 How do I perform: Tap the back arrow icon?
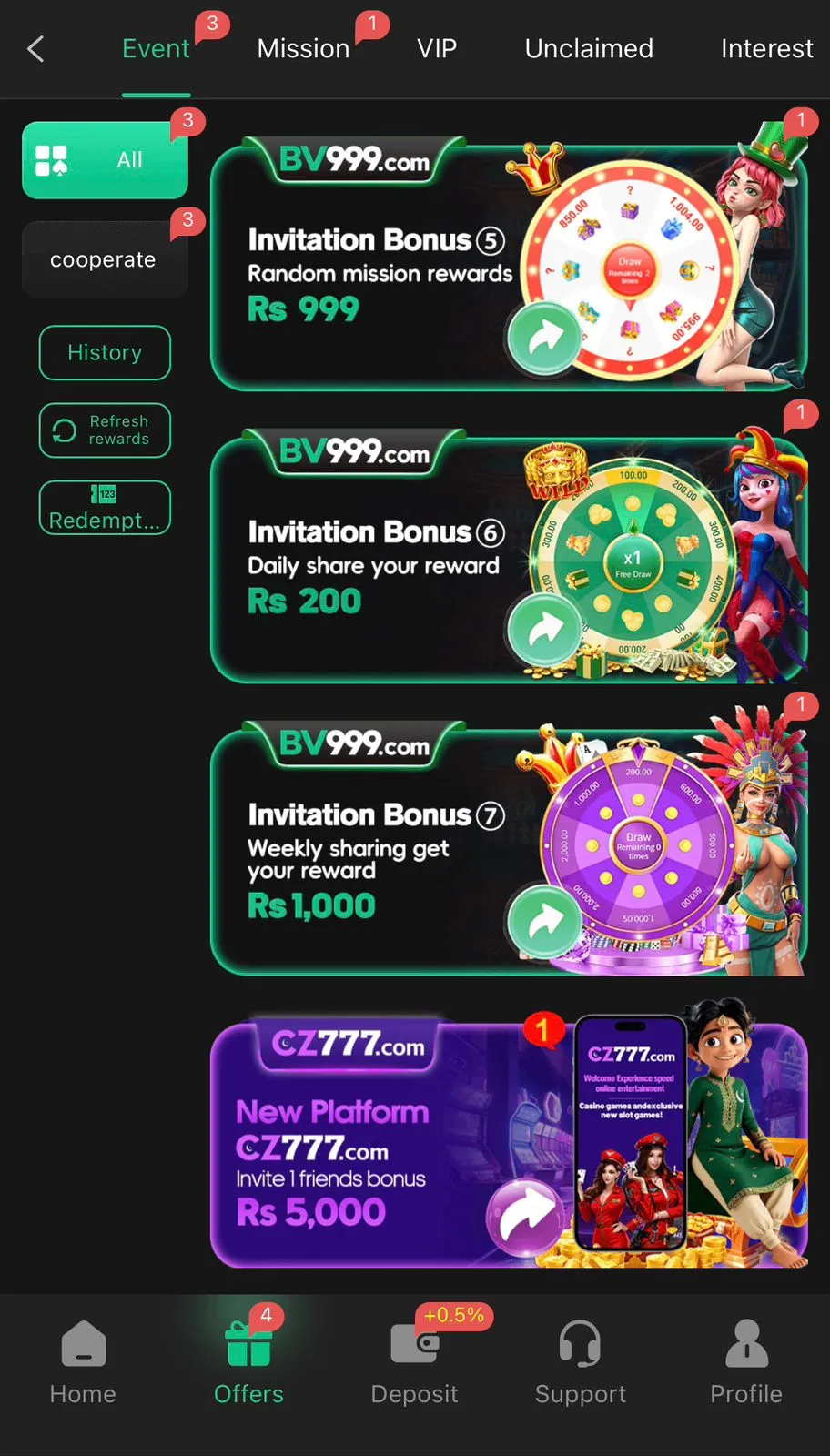[36, 49]
